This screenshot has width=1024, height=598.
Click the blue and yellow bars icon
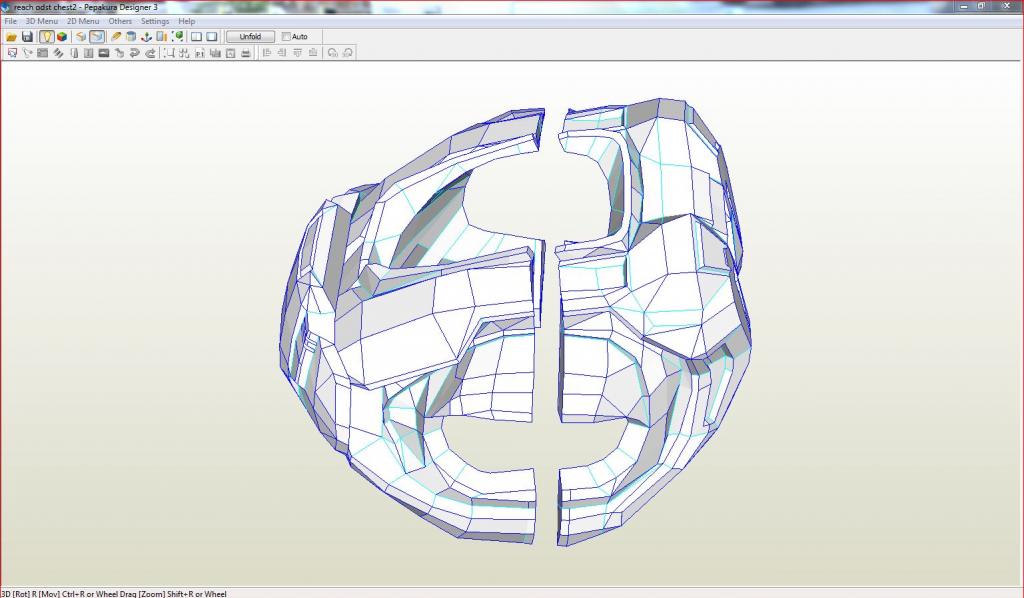click(161, 37)
